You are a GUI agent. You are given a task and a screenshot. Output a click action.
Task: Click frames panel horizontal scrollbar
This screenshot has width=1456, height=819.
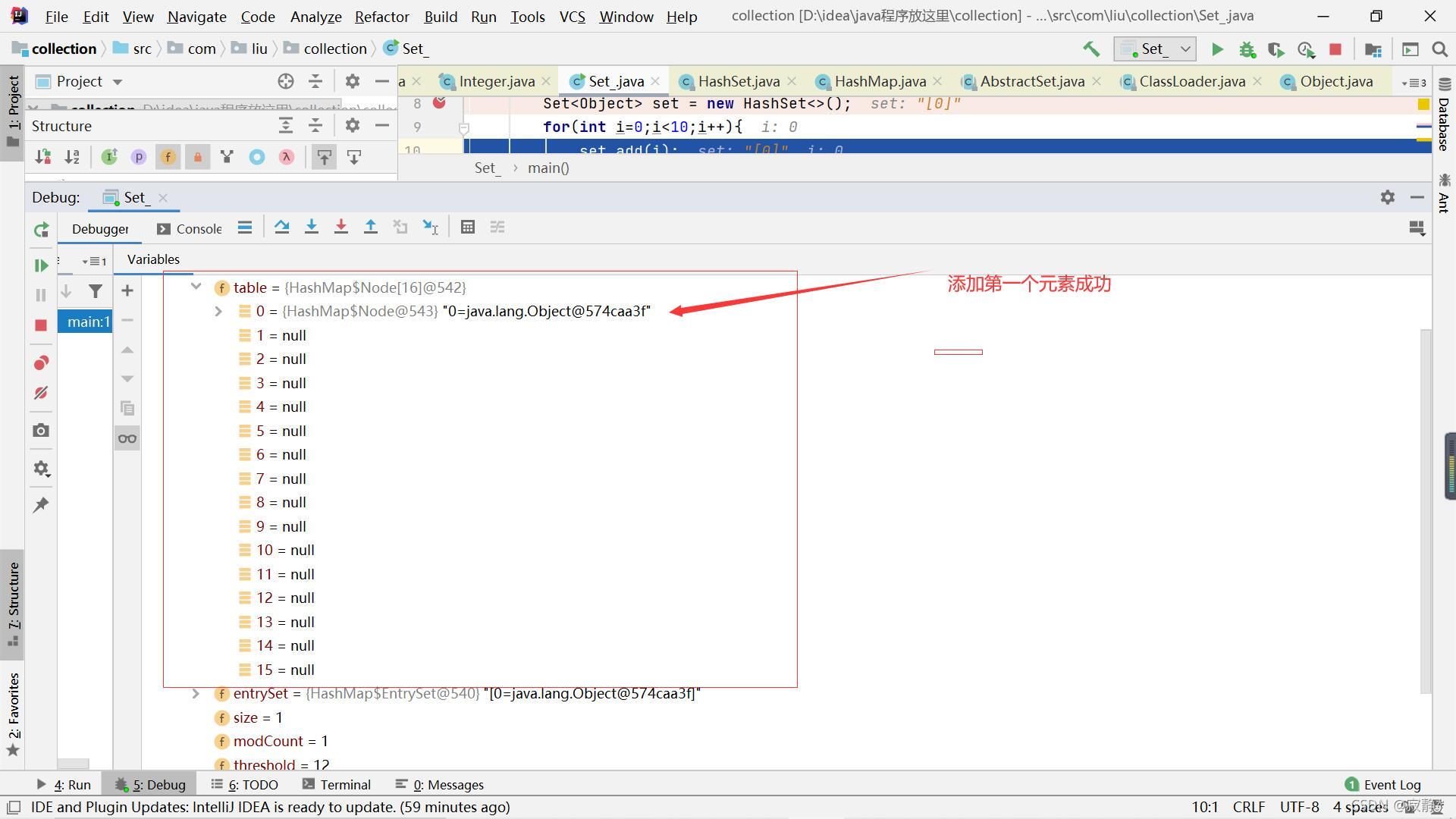tap(74, 764)
